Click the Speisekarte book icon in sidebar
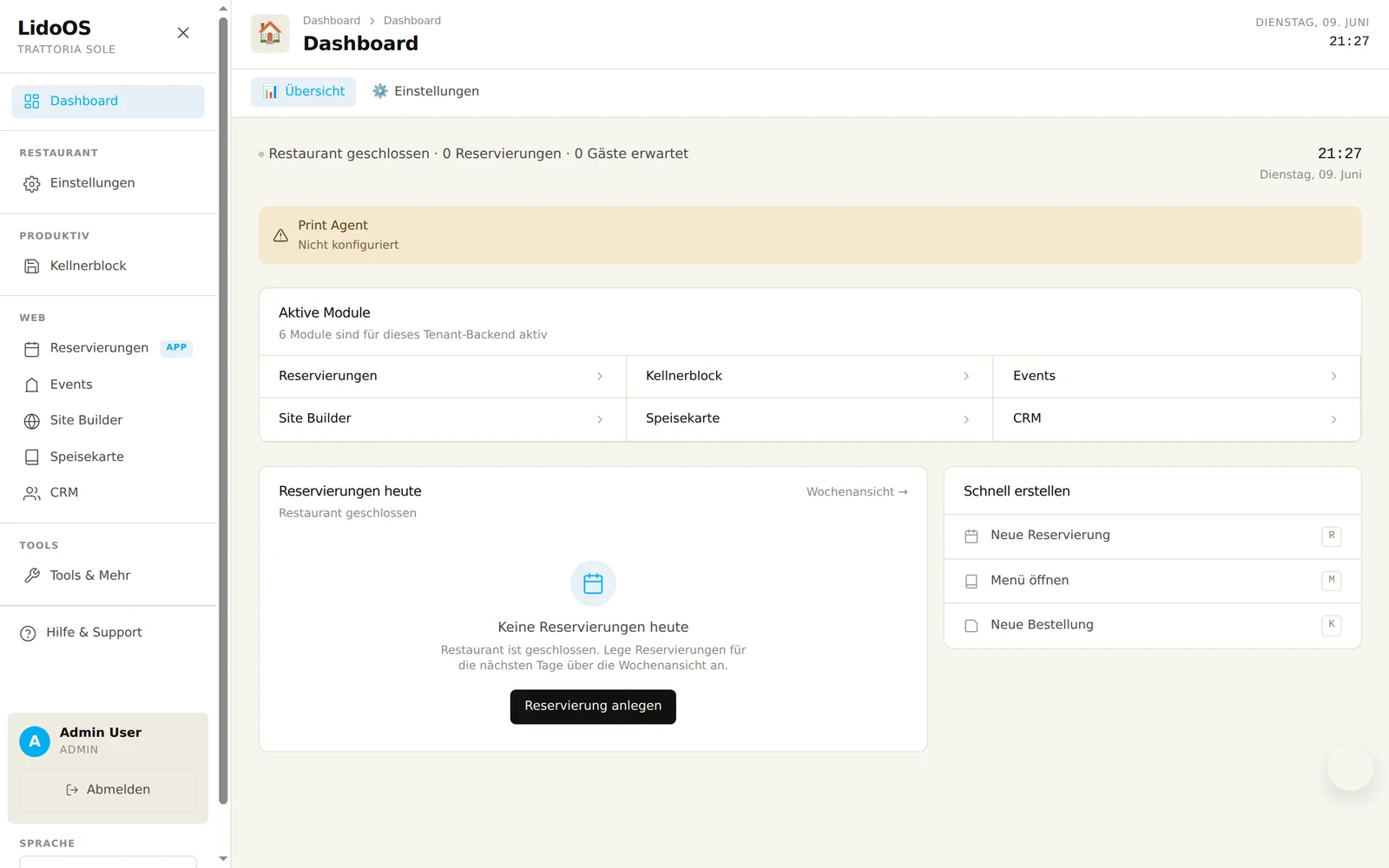Image resolution: width=1389 pixels, height=868 pixels. coord(32,457)
